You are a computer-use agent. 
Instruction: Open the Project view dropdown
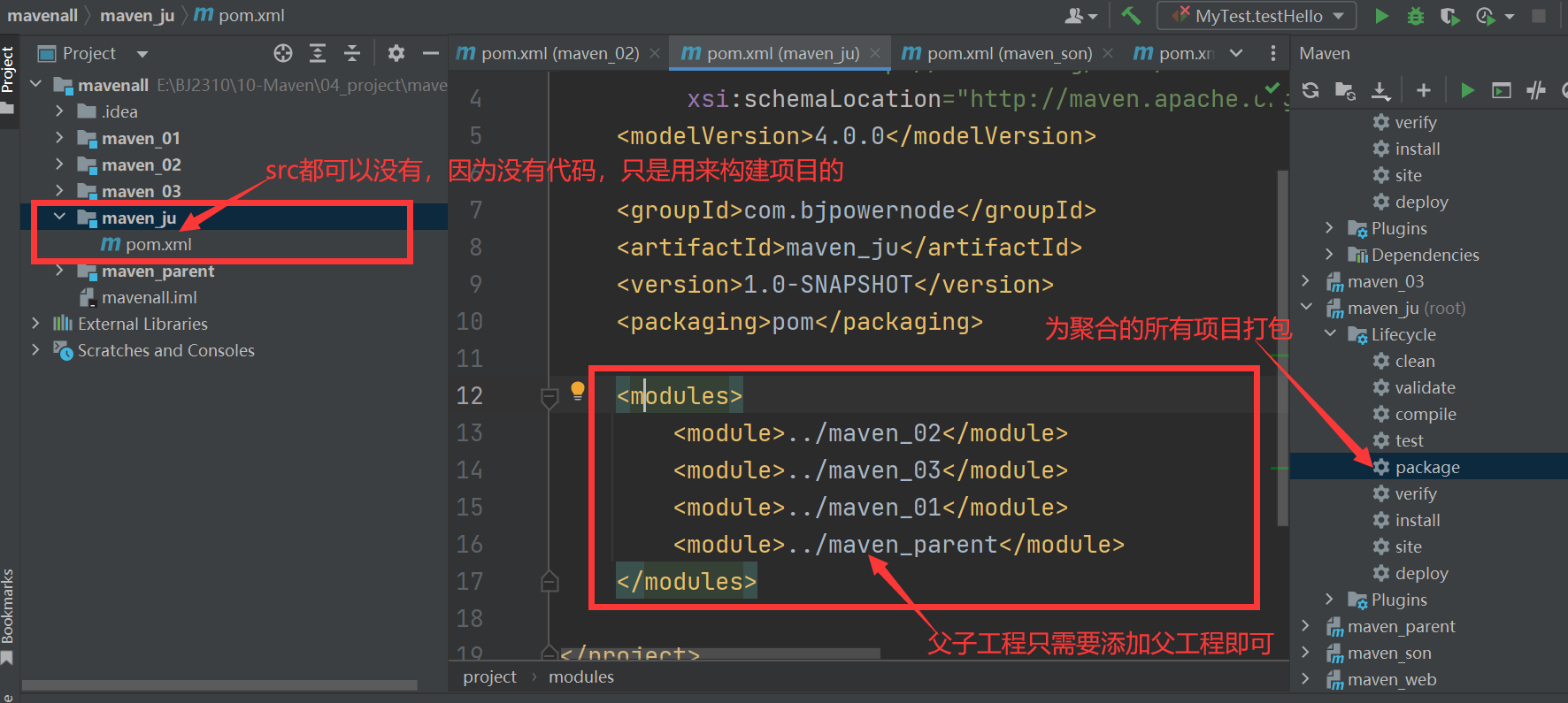tap(142, 54)
